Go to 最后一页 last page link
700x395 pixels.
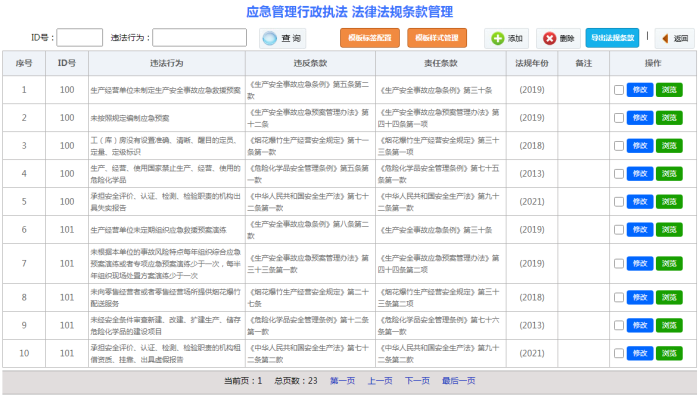pos(458,381)
